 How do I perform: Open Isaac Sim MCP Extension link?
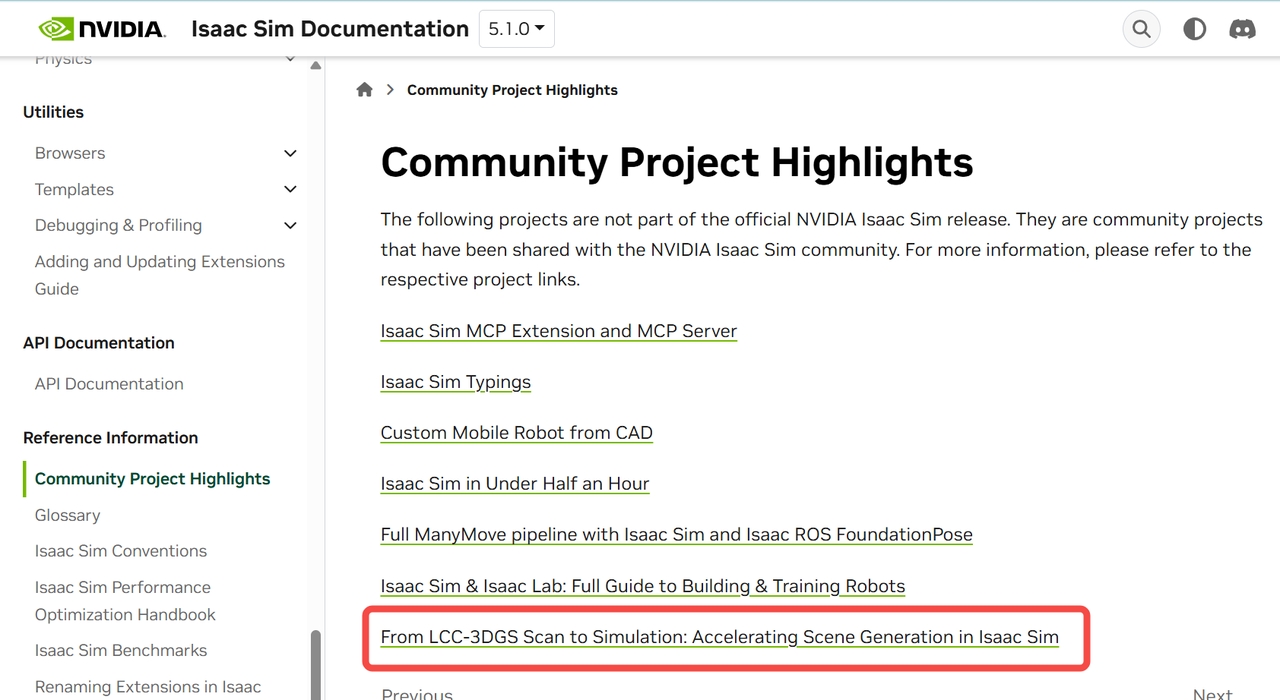tap(558, 331)
